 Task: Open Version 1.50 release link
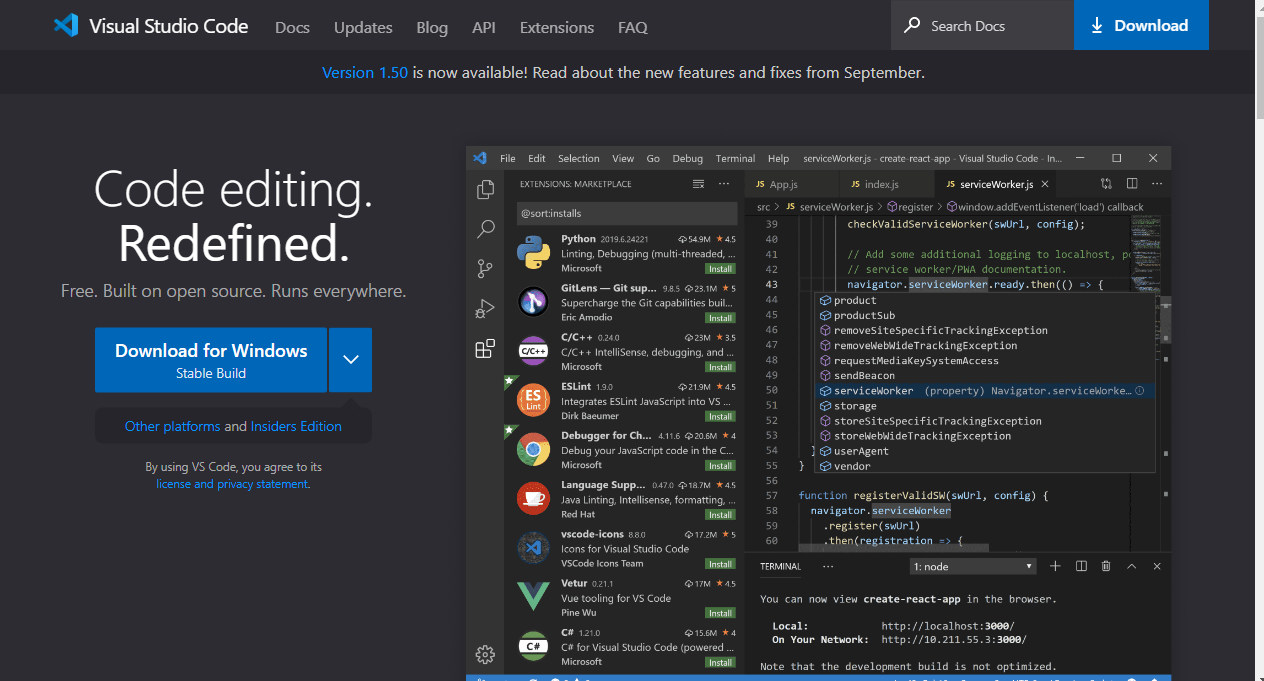point(365,72)
